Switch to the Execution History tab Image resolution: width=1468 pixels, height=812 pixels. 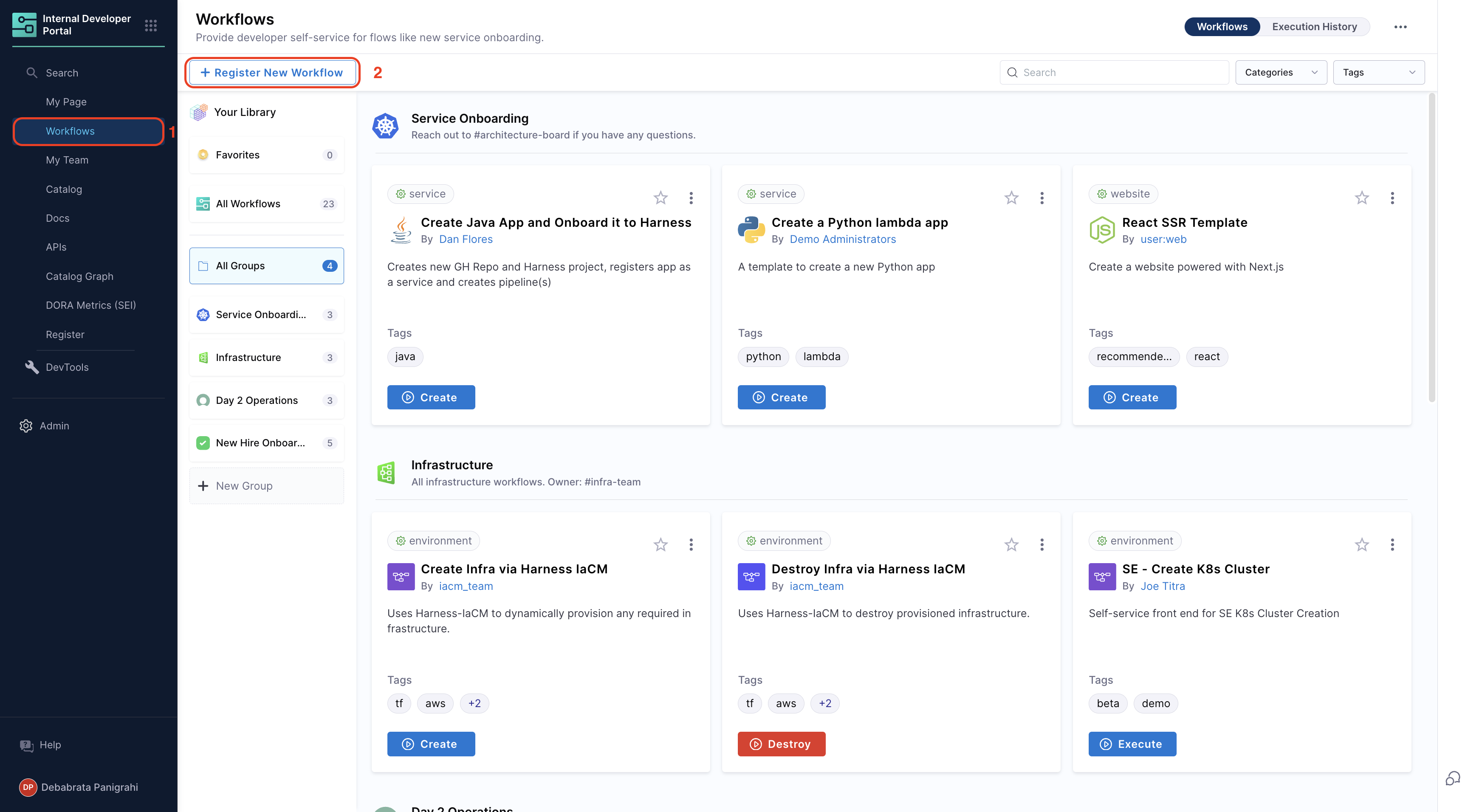[x=1314, y=27]
